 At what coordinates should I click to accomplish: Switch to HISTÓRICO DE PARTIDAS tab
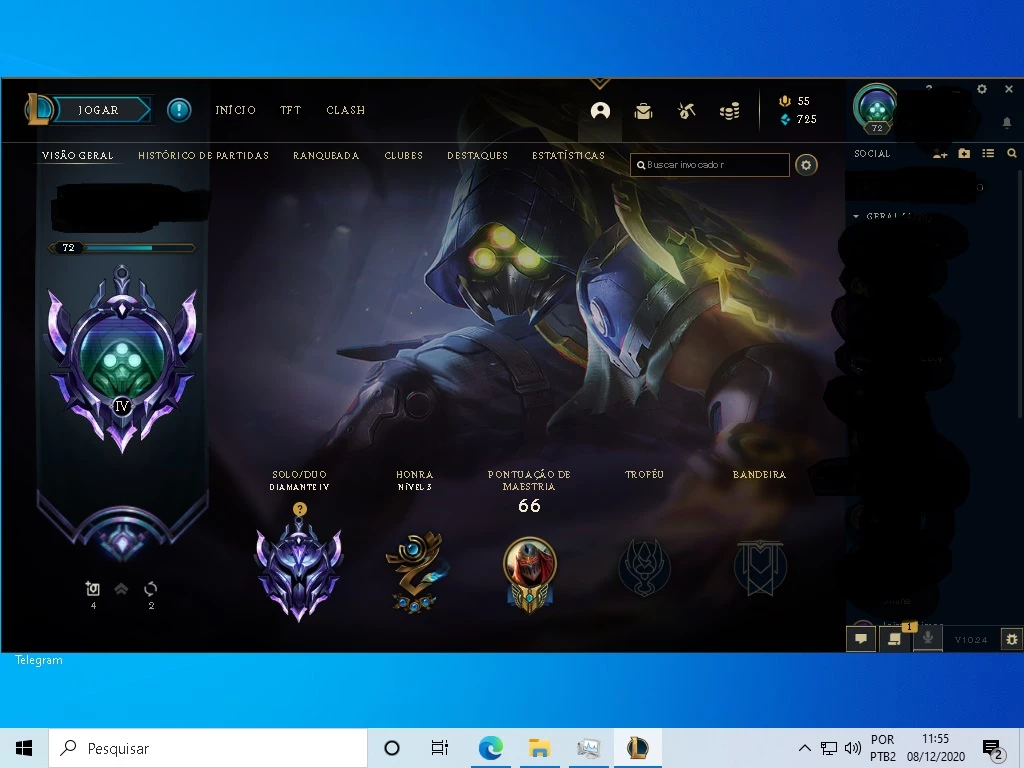(203, 155)
